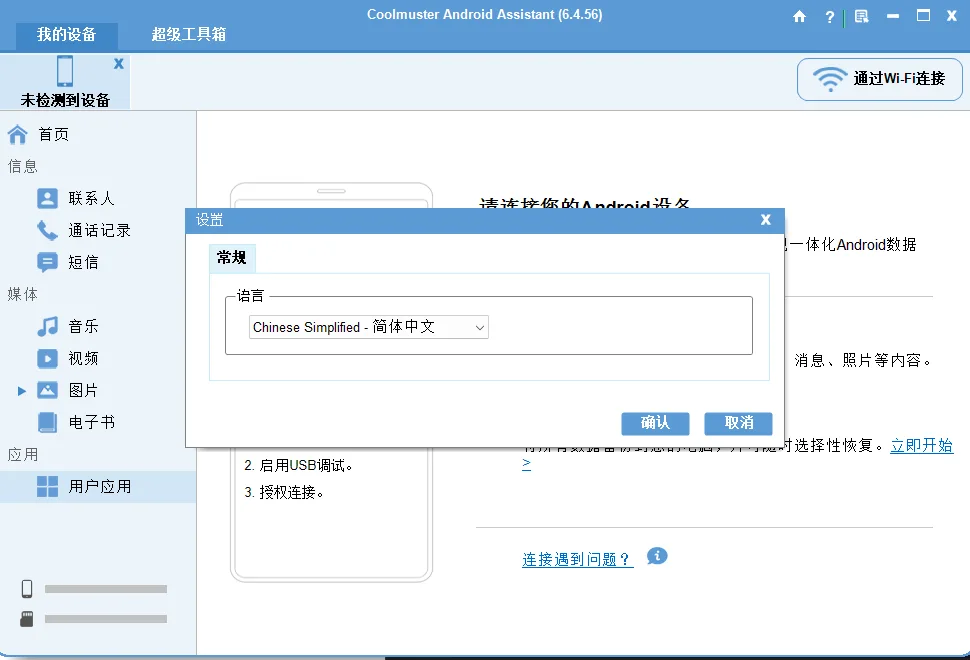Click the SD card storage icon

click(27, 619)
